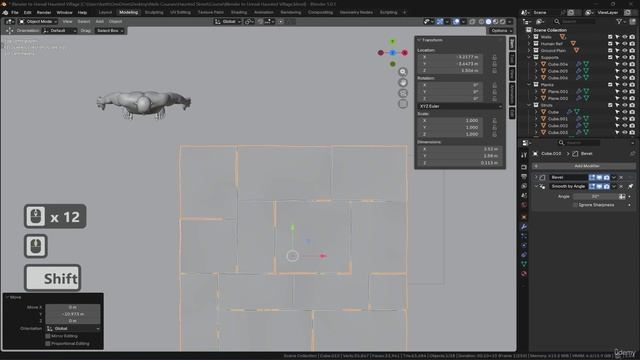Open the Object Mode dropdown
Image resolution: width=640 pixels, height=360 pixels.
tap(38, 21)
